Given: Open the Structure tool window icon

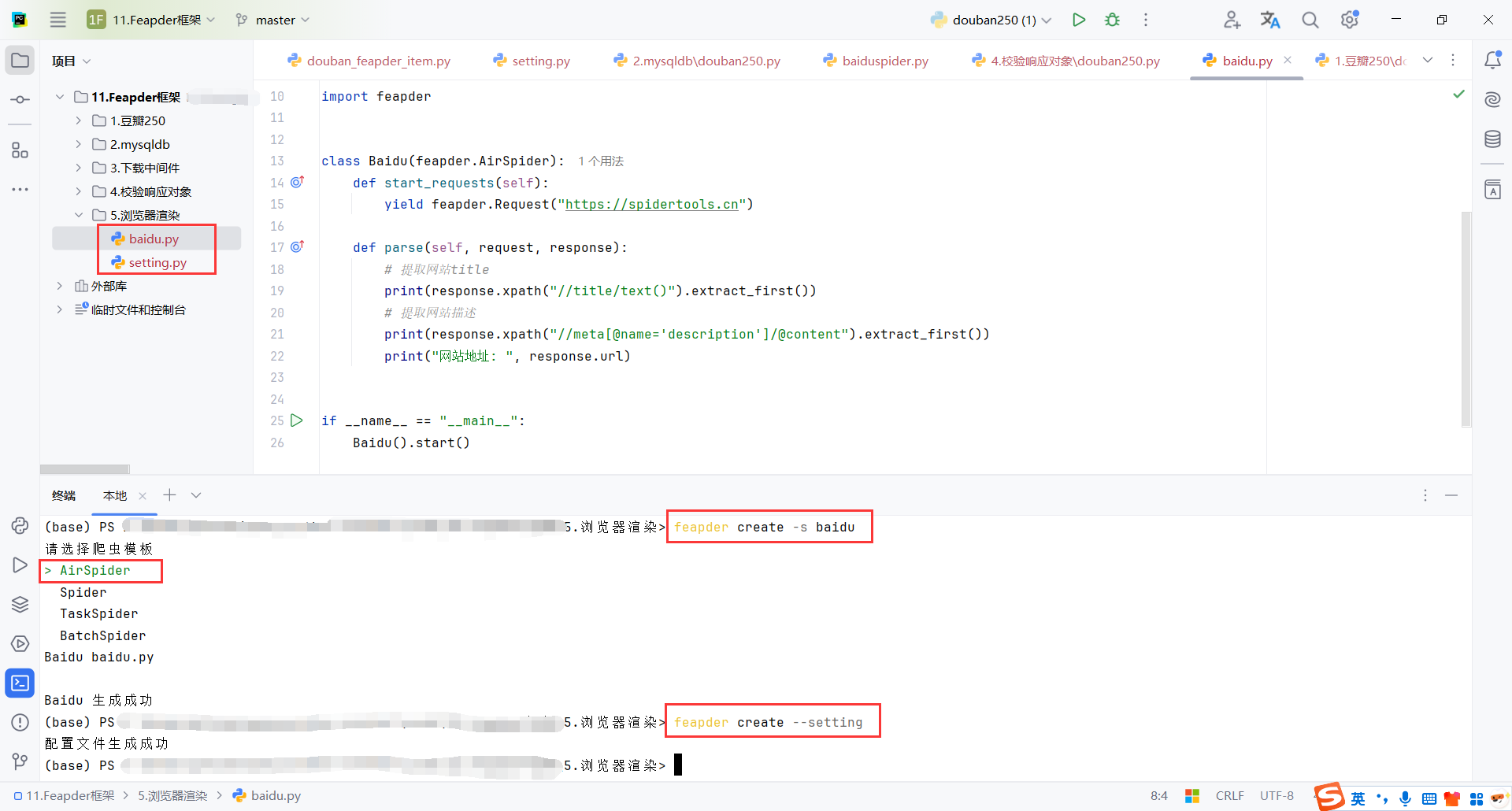Looking at the screenshot, I should point(20,150).
